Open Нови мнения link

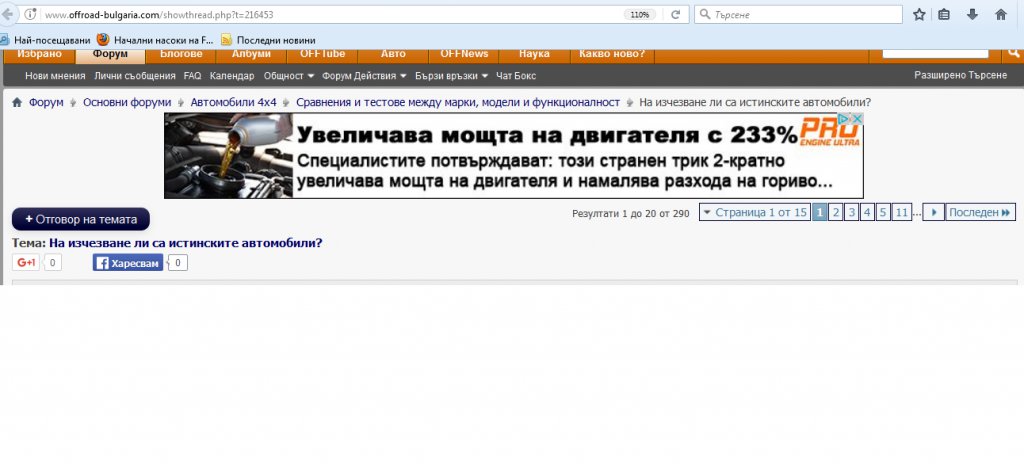click(55, 76)
